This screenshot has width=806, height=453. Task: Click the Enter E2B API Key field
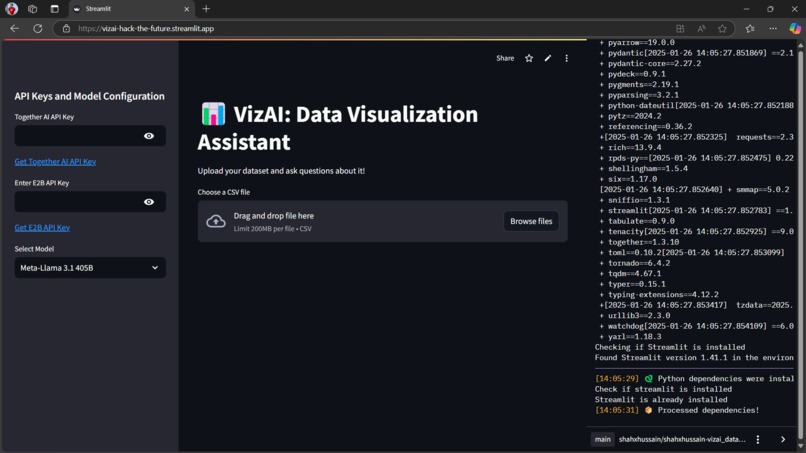[x=78, y=202]
